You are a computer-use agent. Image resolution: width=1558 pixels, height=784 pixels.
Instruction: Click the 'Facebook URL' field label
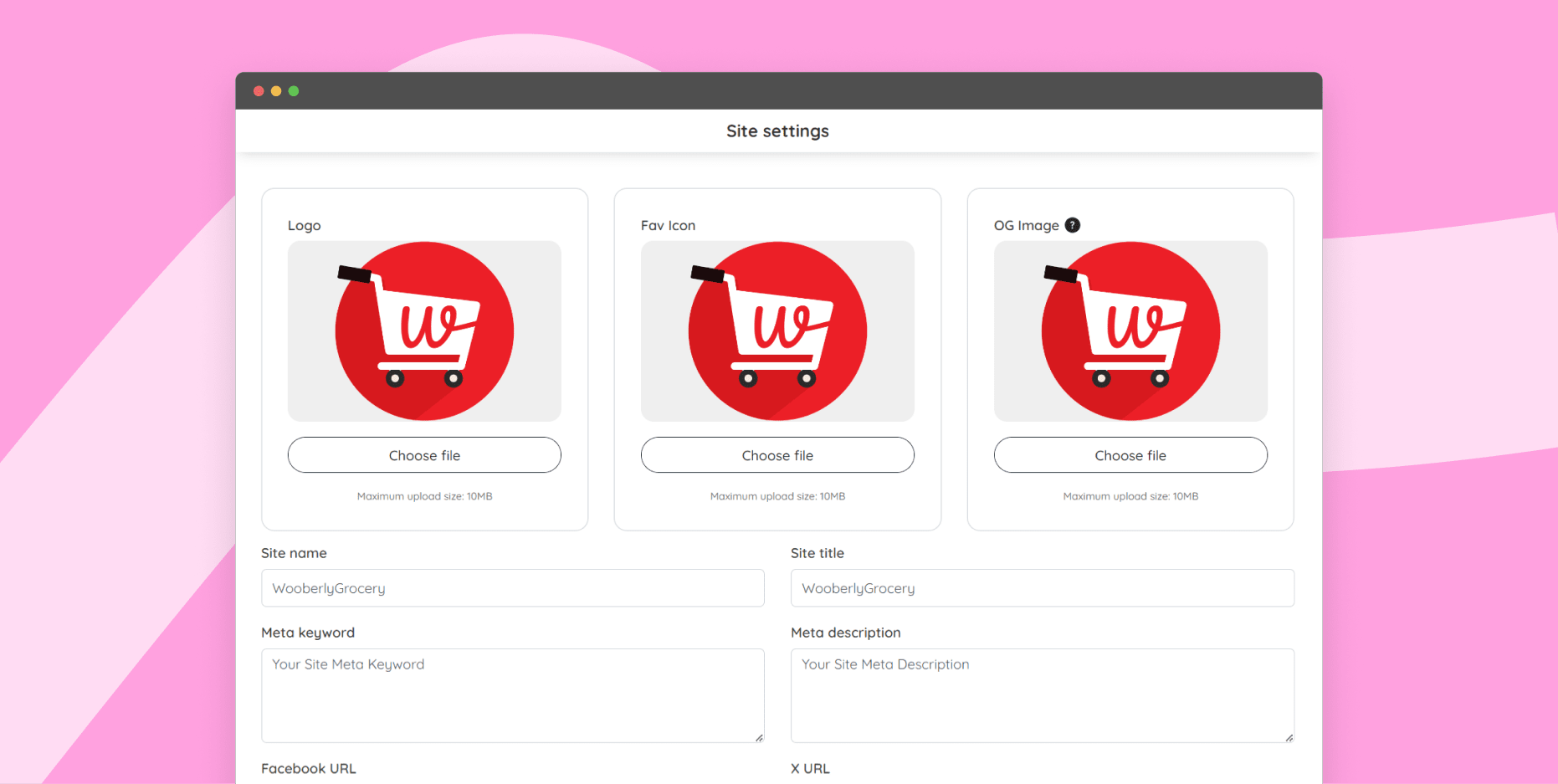coord(309,768)
